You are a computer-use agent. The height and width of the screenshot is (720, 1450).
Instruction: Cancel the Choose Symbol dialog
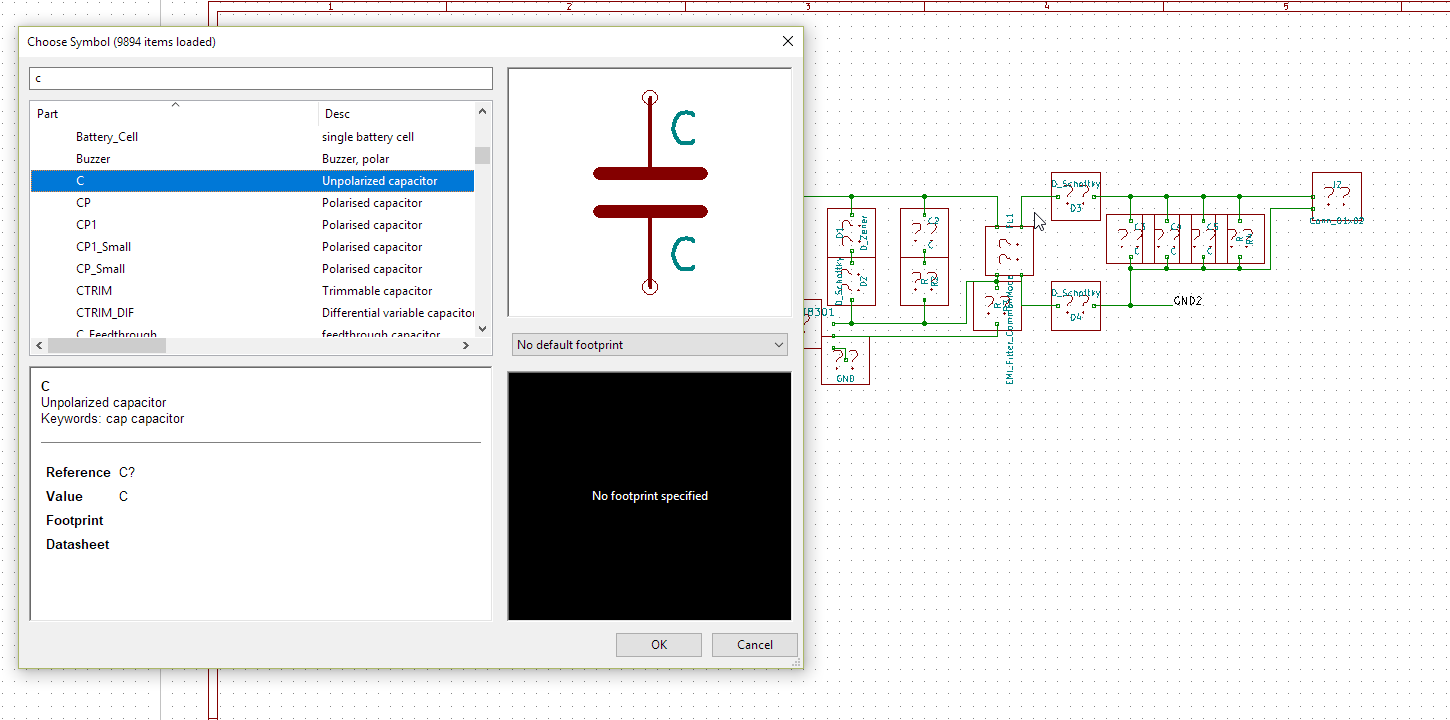(754, 645)
